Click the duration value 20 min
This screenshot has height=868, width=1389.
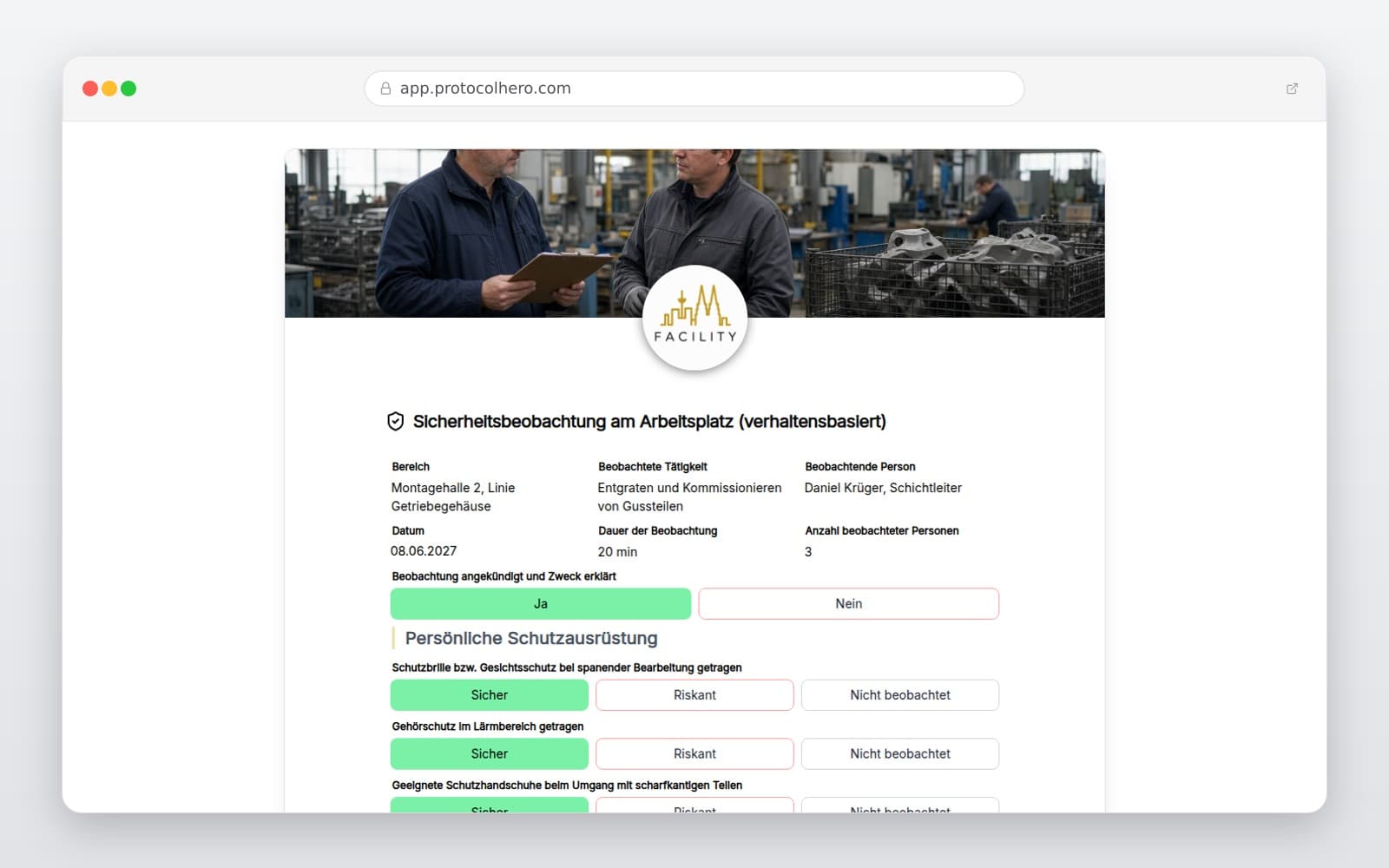[x=617, y=552]
